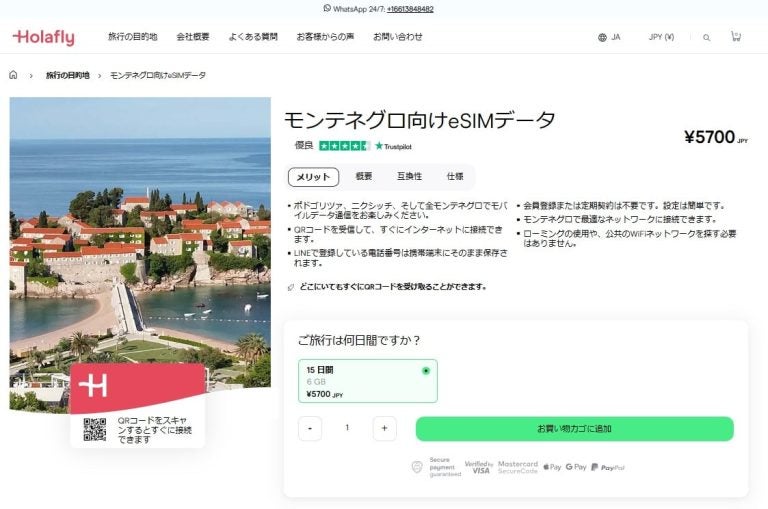The image size is (768, 509).
Task: Click the Holafly logo
Action: coord(44,37)
